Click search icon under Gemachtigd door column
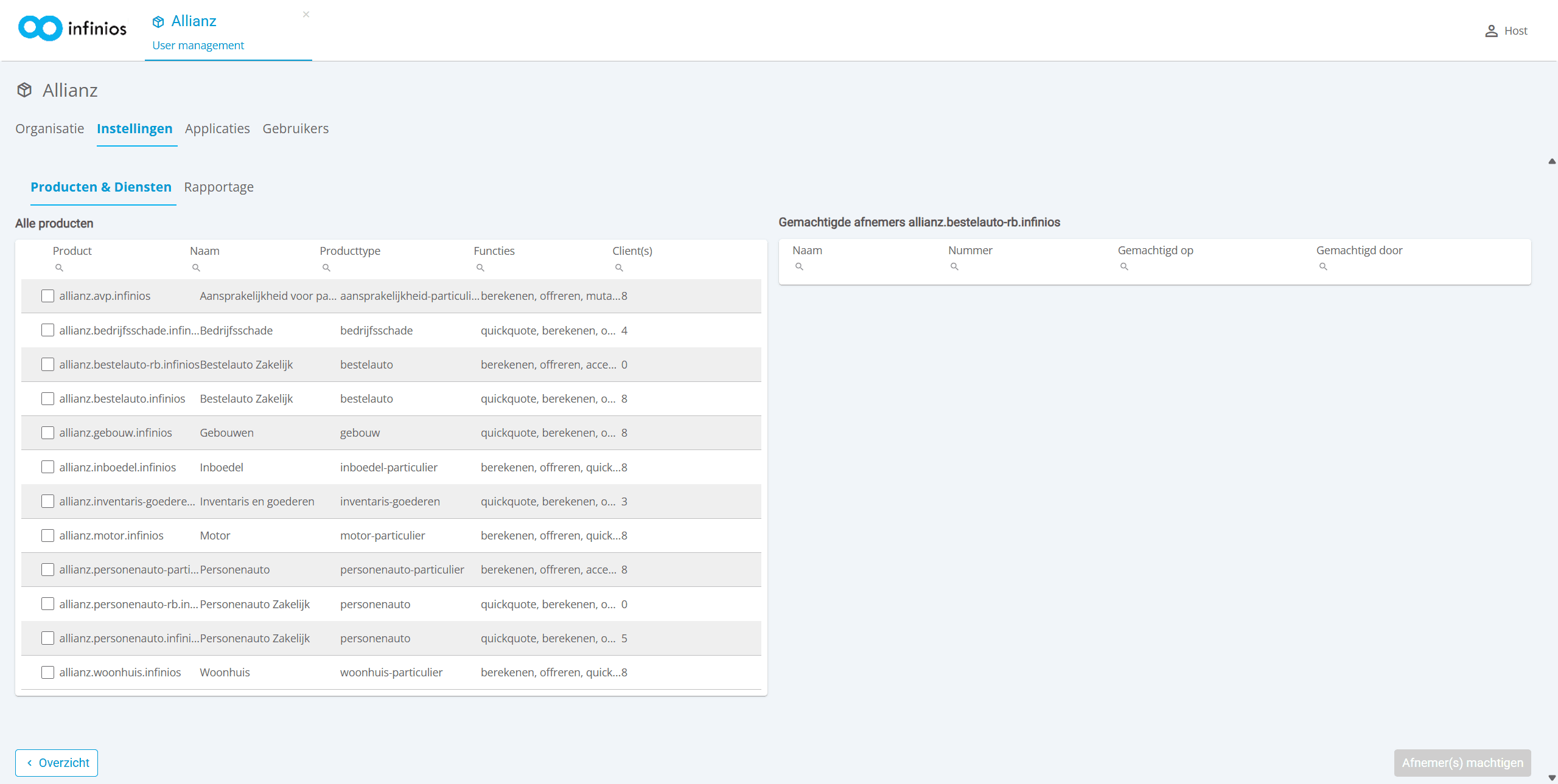This screenshot has width=1558, height=784. tap(1323, 266)
